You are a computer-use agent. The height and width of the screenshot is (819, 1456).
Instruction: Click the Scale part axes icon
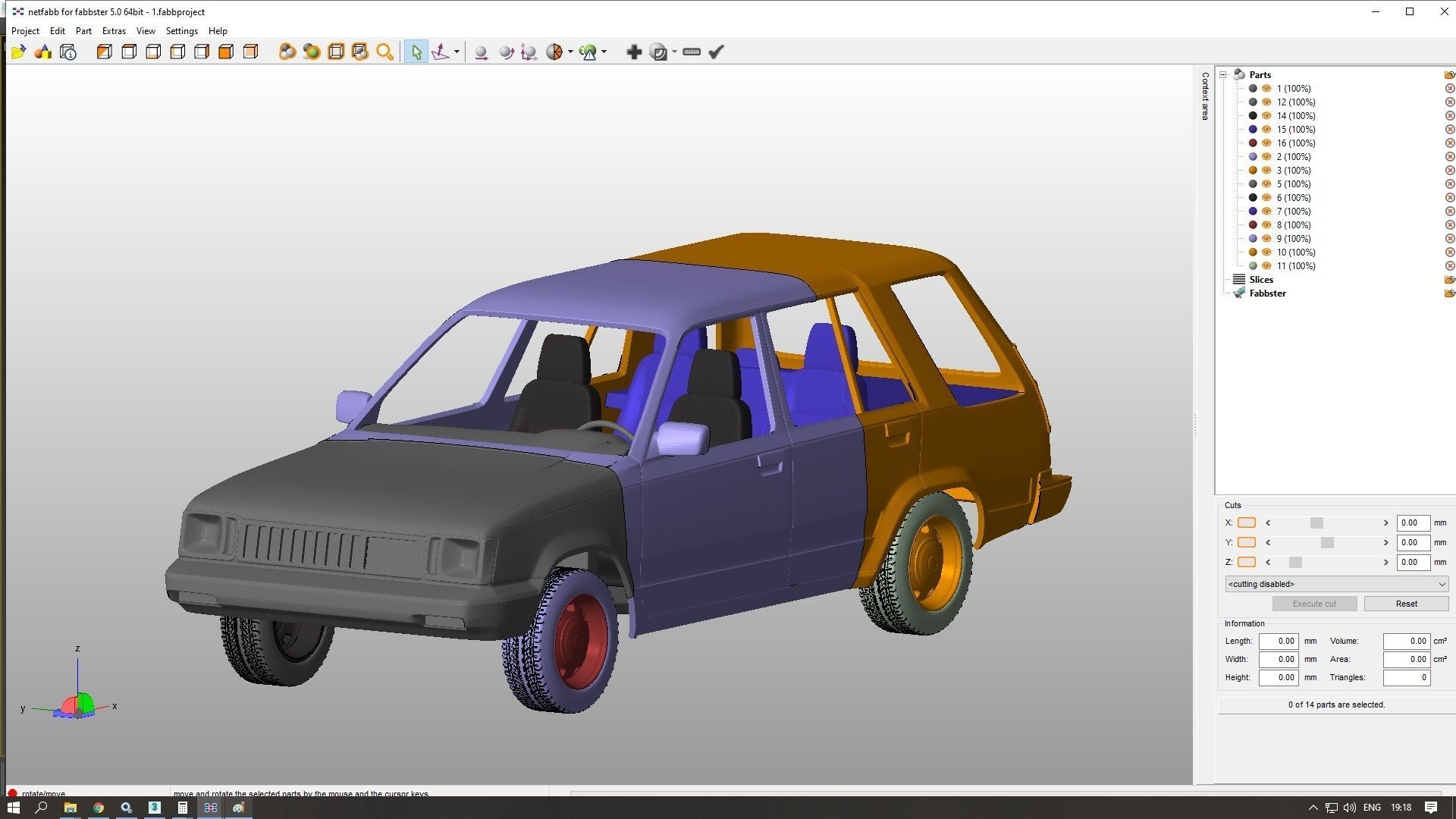pyautogui.click(x=529, y=52)
